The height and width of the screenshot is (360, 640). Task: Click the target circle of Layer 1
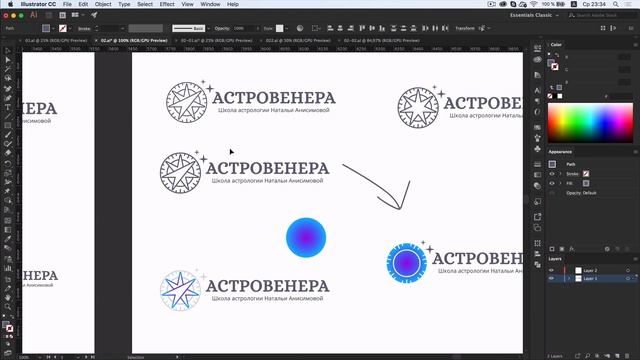(x=628, y=278)
